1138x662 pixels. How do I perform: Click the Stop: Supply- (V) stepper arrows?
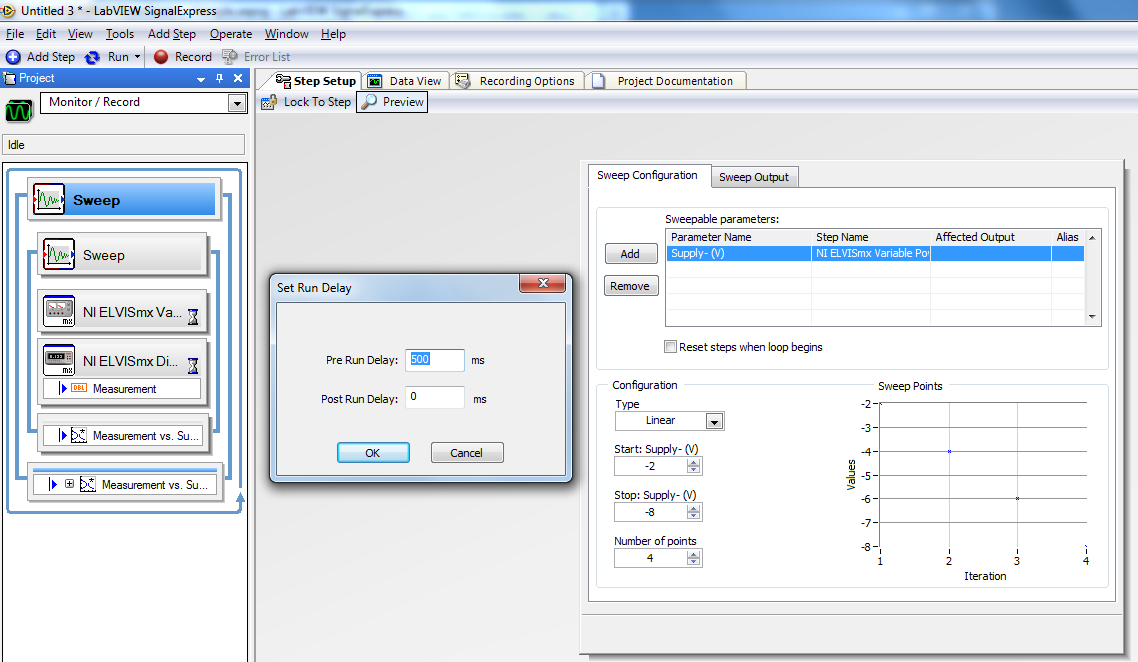(694, 512)
